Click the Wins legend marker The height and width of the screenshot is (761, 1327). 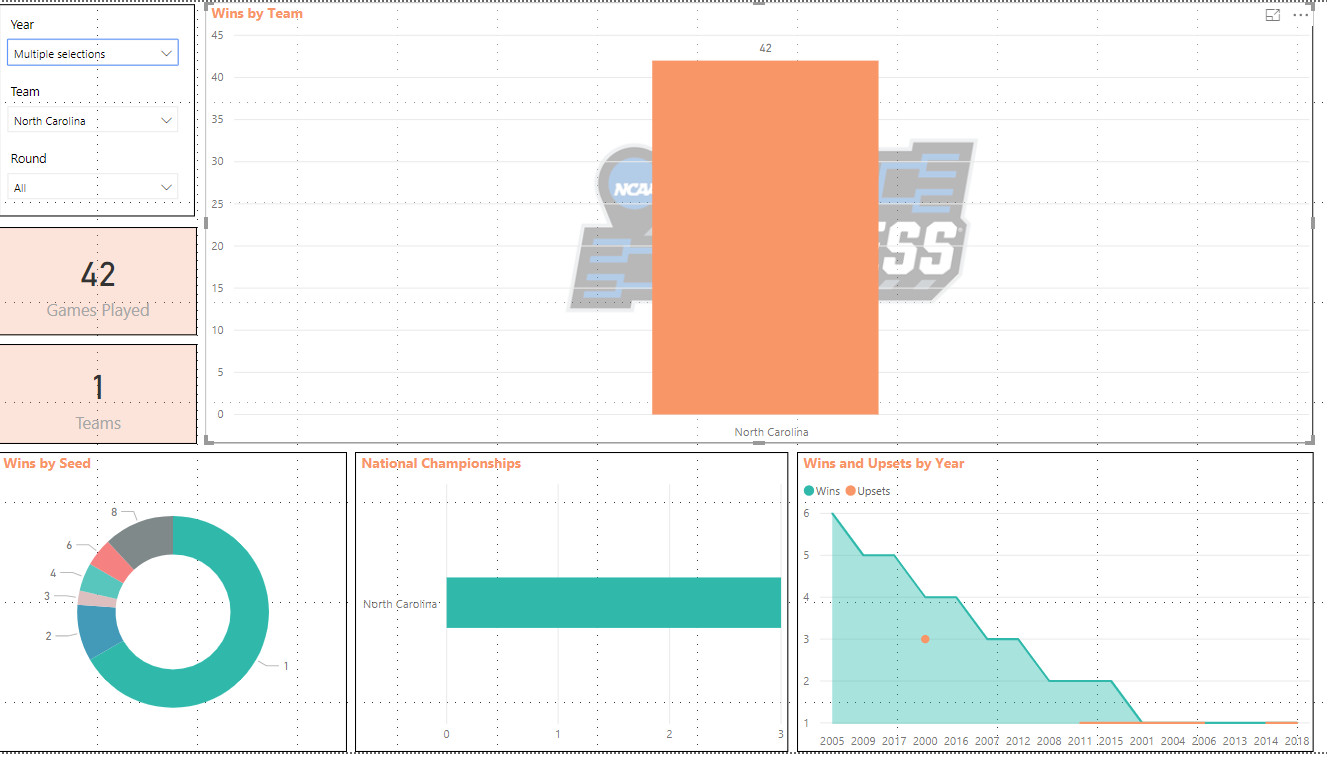click(x=810, y=491)
